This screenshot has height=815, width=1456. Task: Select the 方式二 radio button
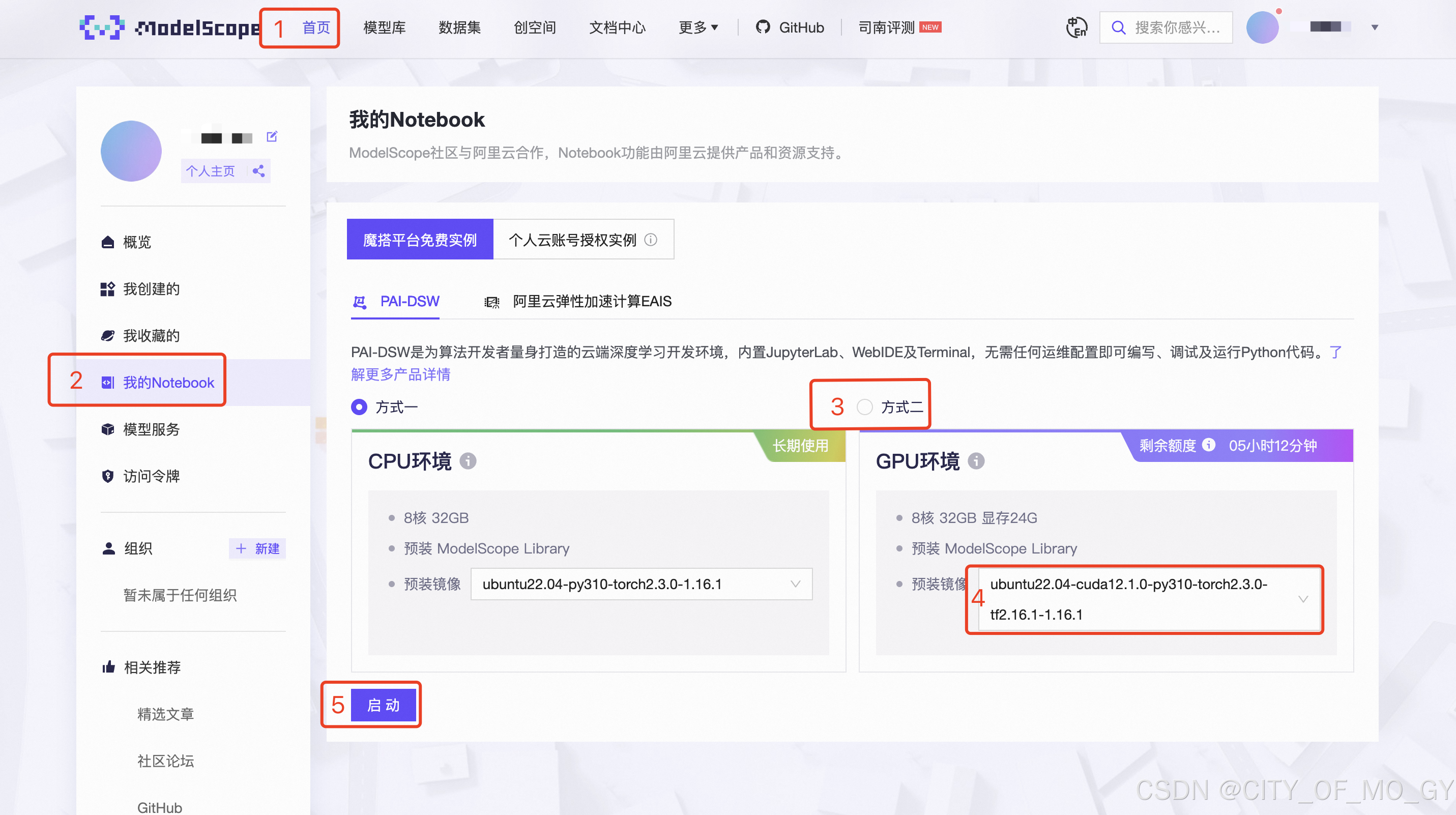click(x=864, y=407)
